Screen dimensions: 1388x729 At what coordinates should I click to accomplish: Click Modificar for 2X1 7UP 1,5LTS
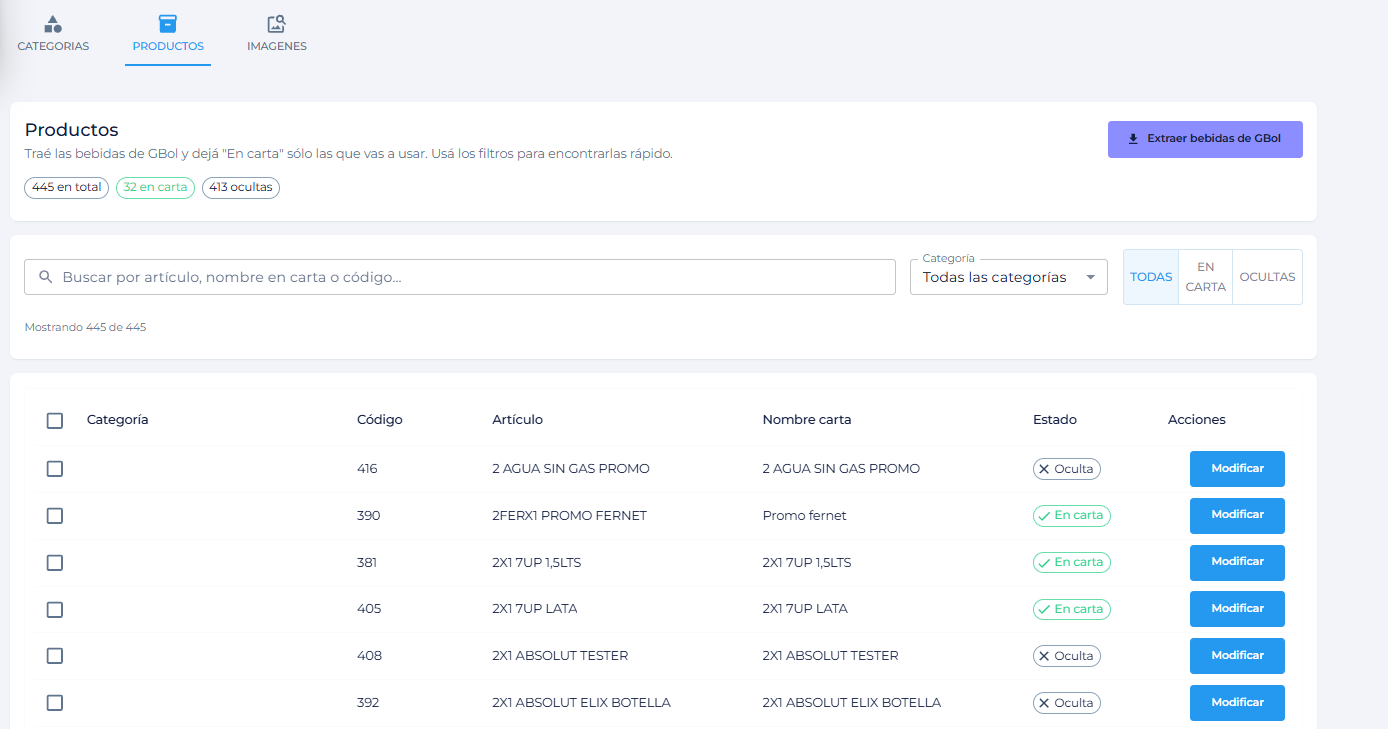1237,563
